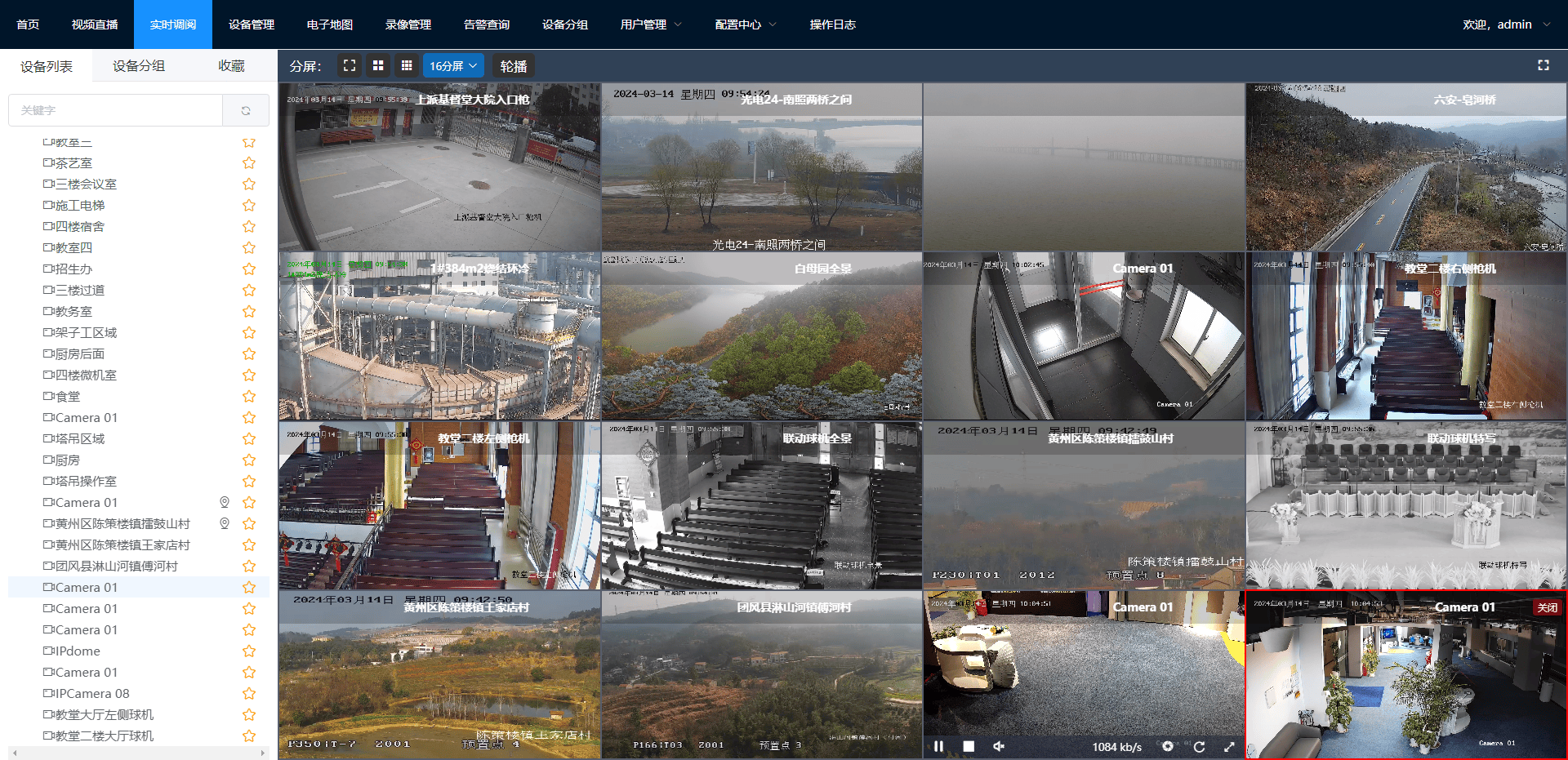Toggle the favorite star for 食堂
The height and width of the screenshot is (760, 1568).
[x=248, y=397]
